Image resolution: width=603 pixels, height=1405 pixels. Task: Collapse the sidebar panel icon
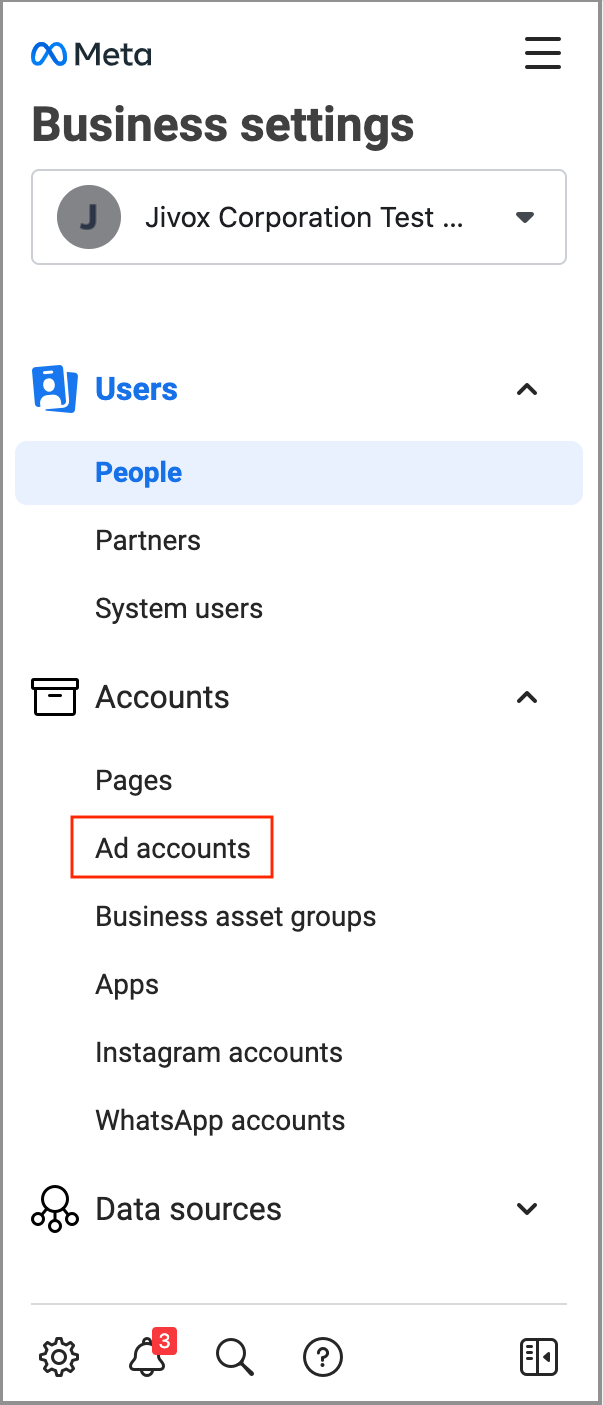click(x=539, y=1357)
